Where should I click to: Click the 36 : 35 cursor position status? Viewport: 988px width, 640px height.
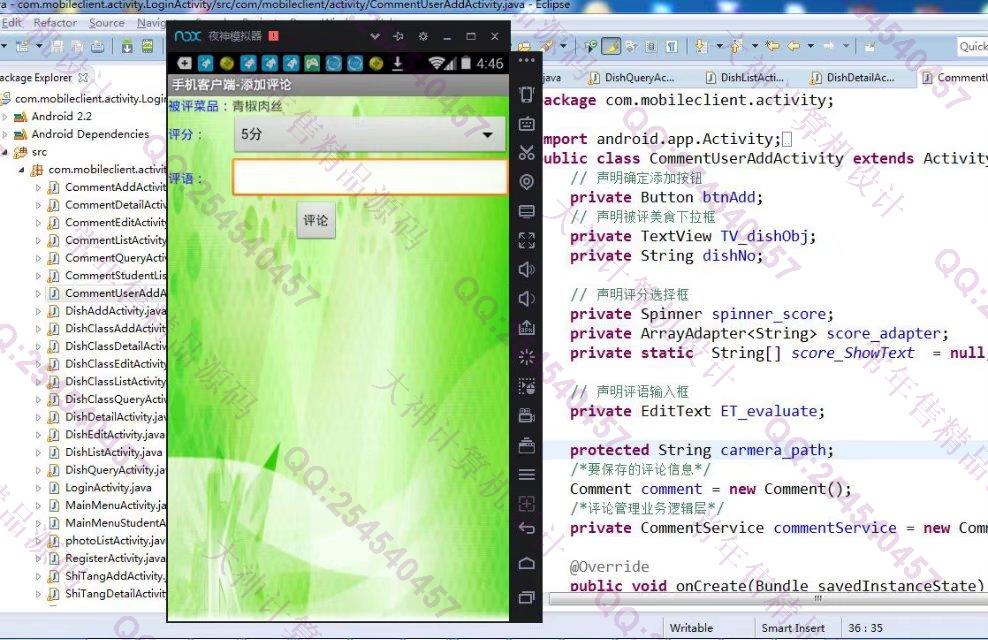click(865, 628)
